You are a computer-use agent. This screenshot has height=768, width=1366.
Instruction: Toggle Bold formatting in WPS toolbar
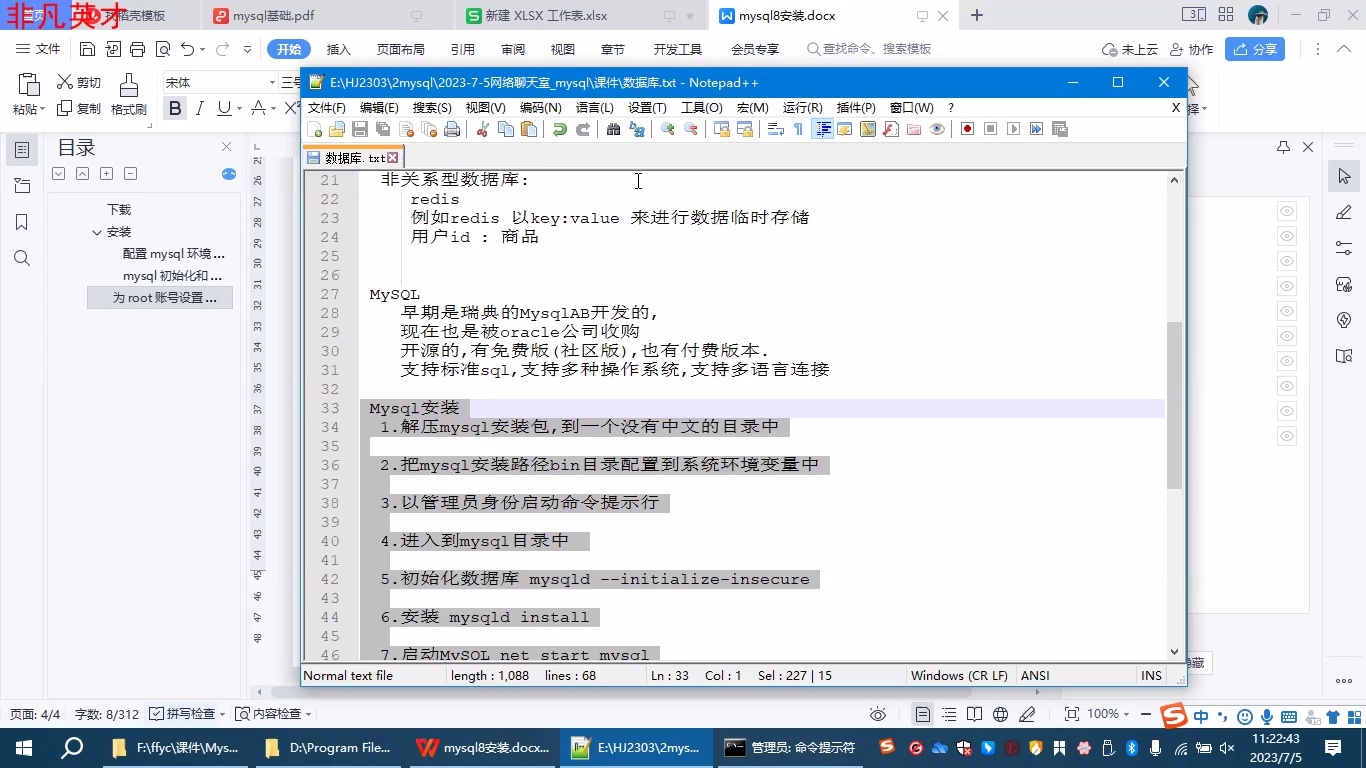176,109
